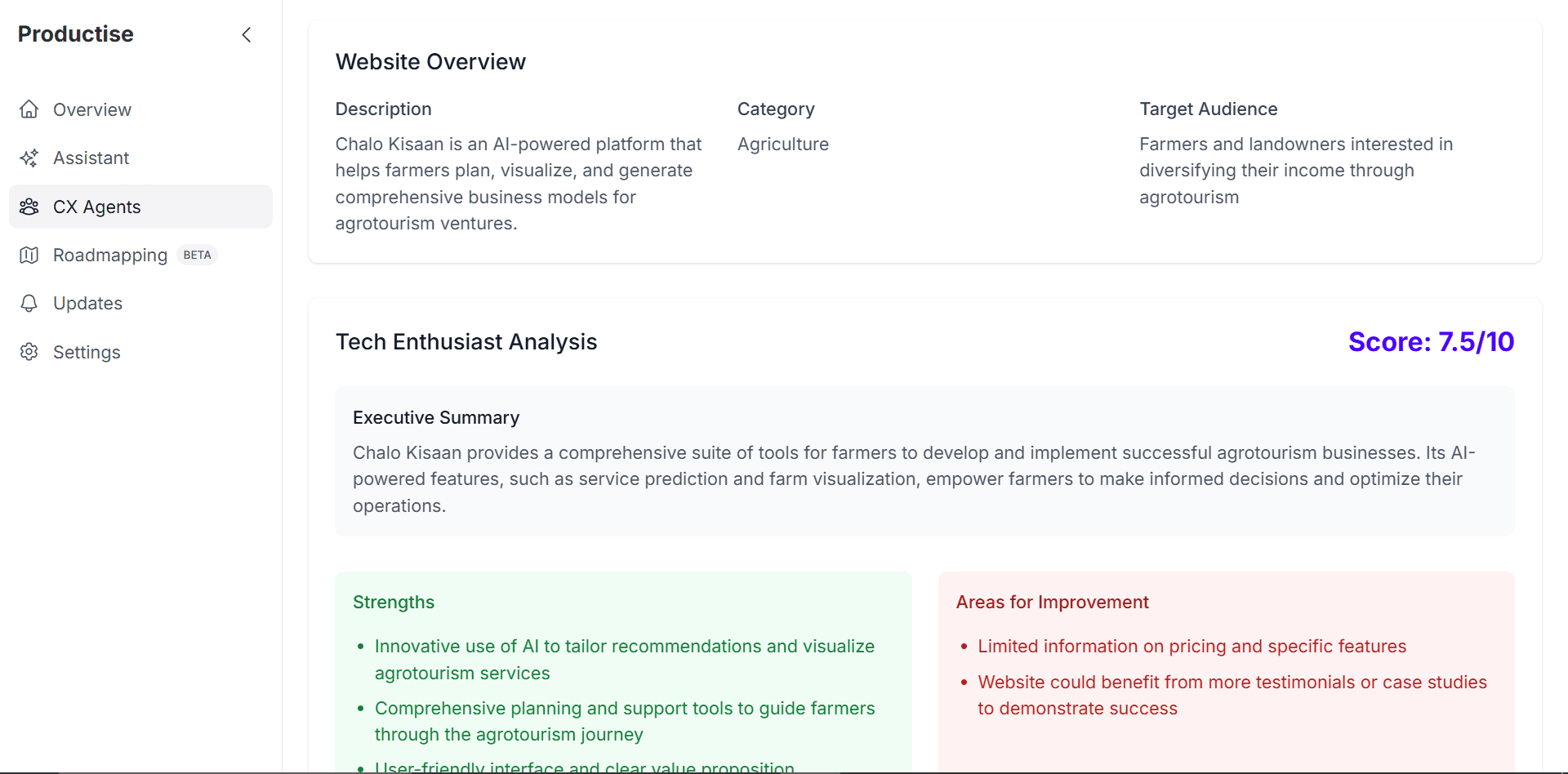The image size is (1568, 774).
Task: Open the Assistant menu item
Action: [x=140, y=158]
